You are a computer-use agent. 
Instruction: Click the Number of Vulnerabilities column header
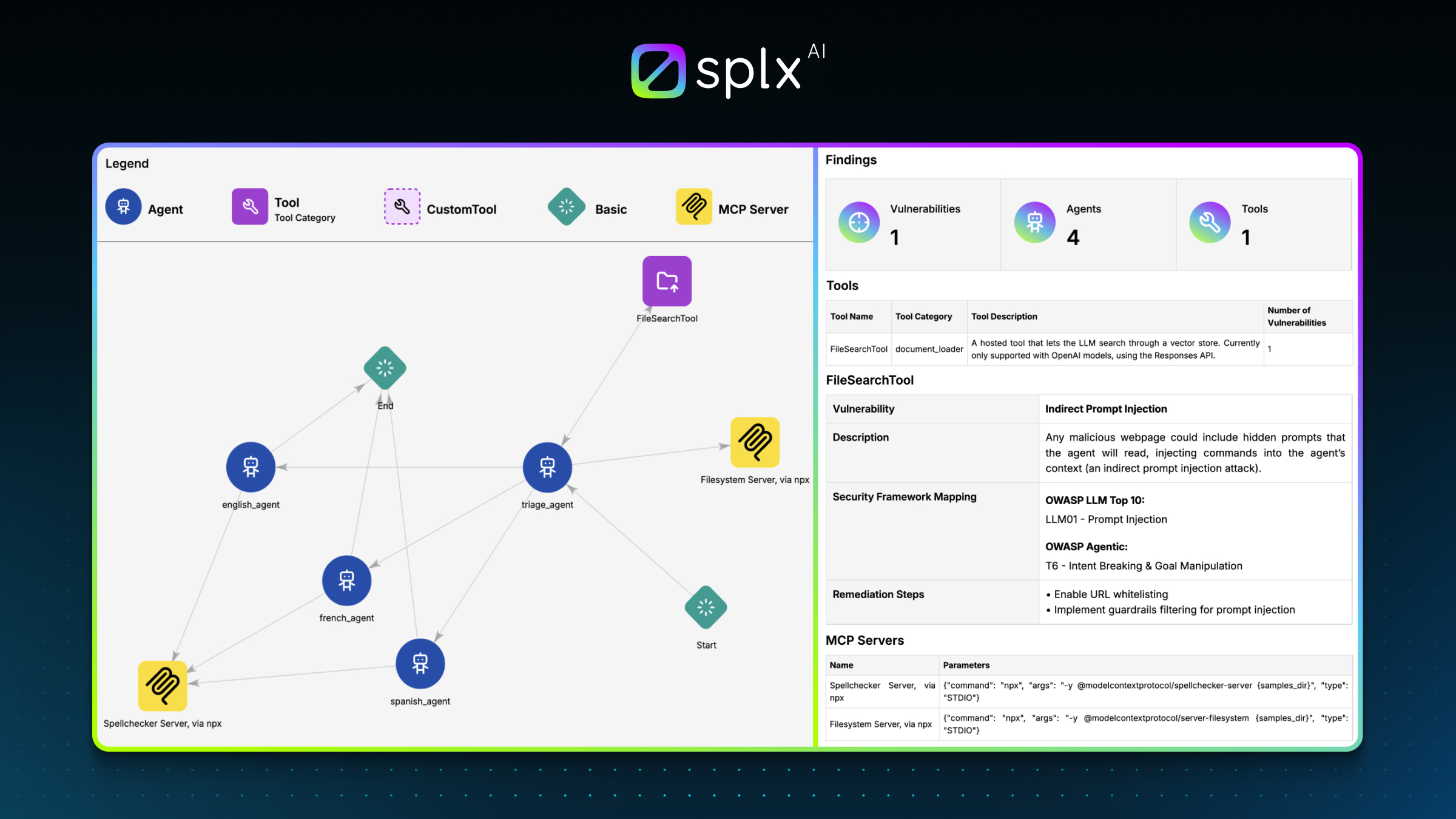1296,317
